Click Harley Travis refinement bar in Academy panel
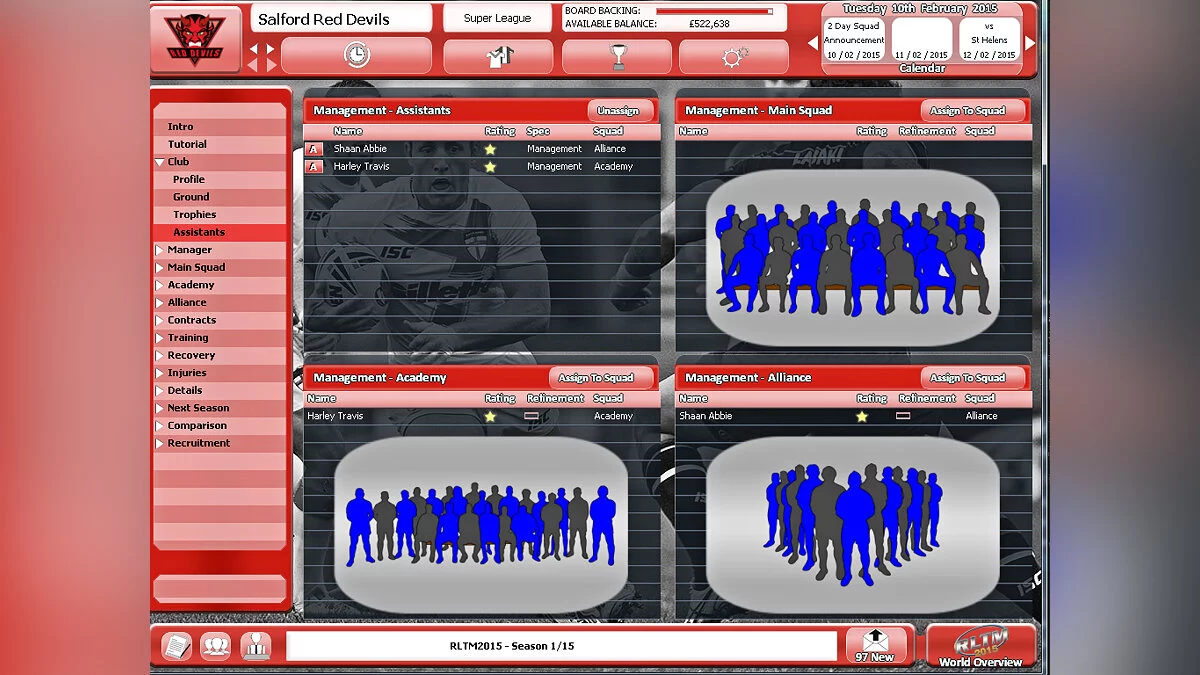 click(531, 416)
